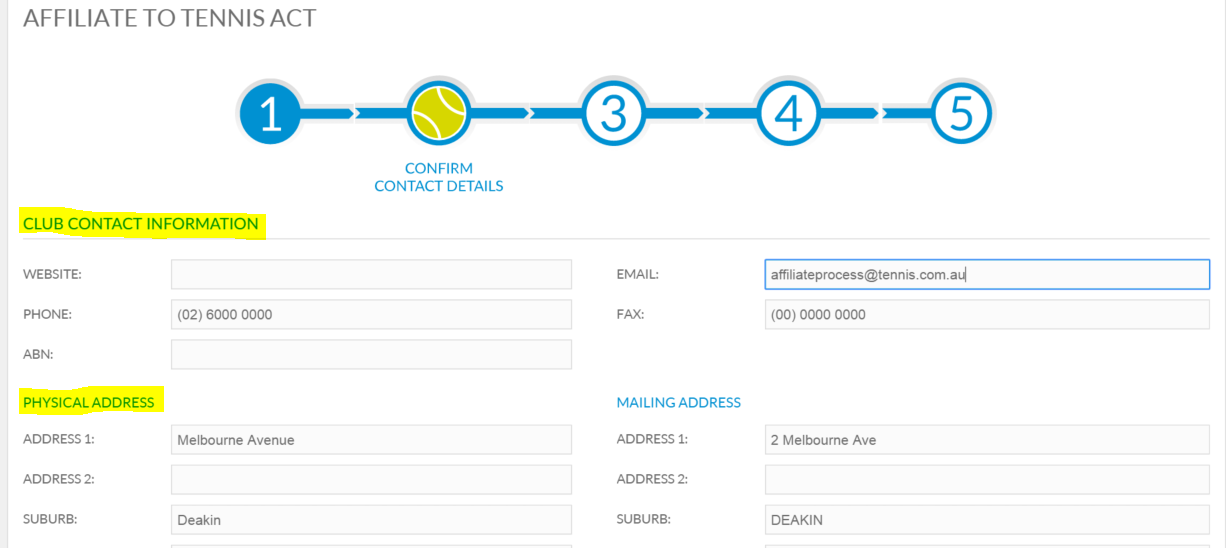Click the 'CONFIRM CONTACT DETAILS' step label

pyautogui.click(x=439, y=177)
